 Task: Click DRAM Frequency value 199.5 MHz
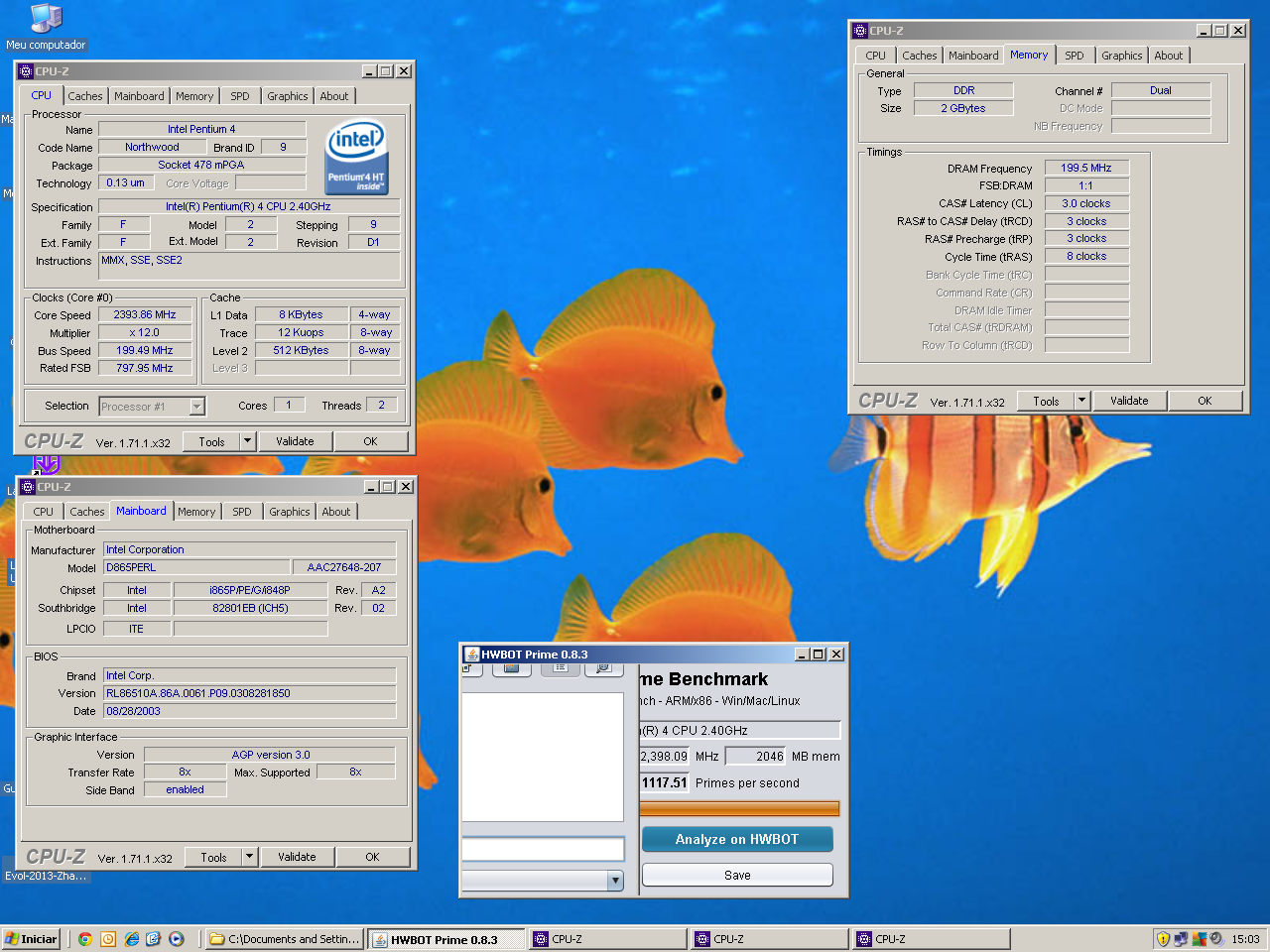click(1086, 168)
